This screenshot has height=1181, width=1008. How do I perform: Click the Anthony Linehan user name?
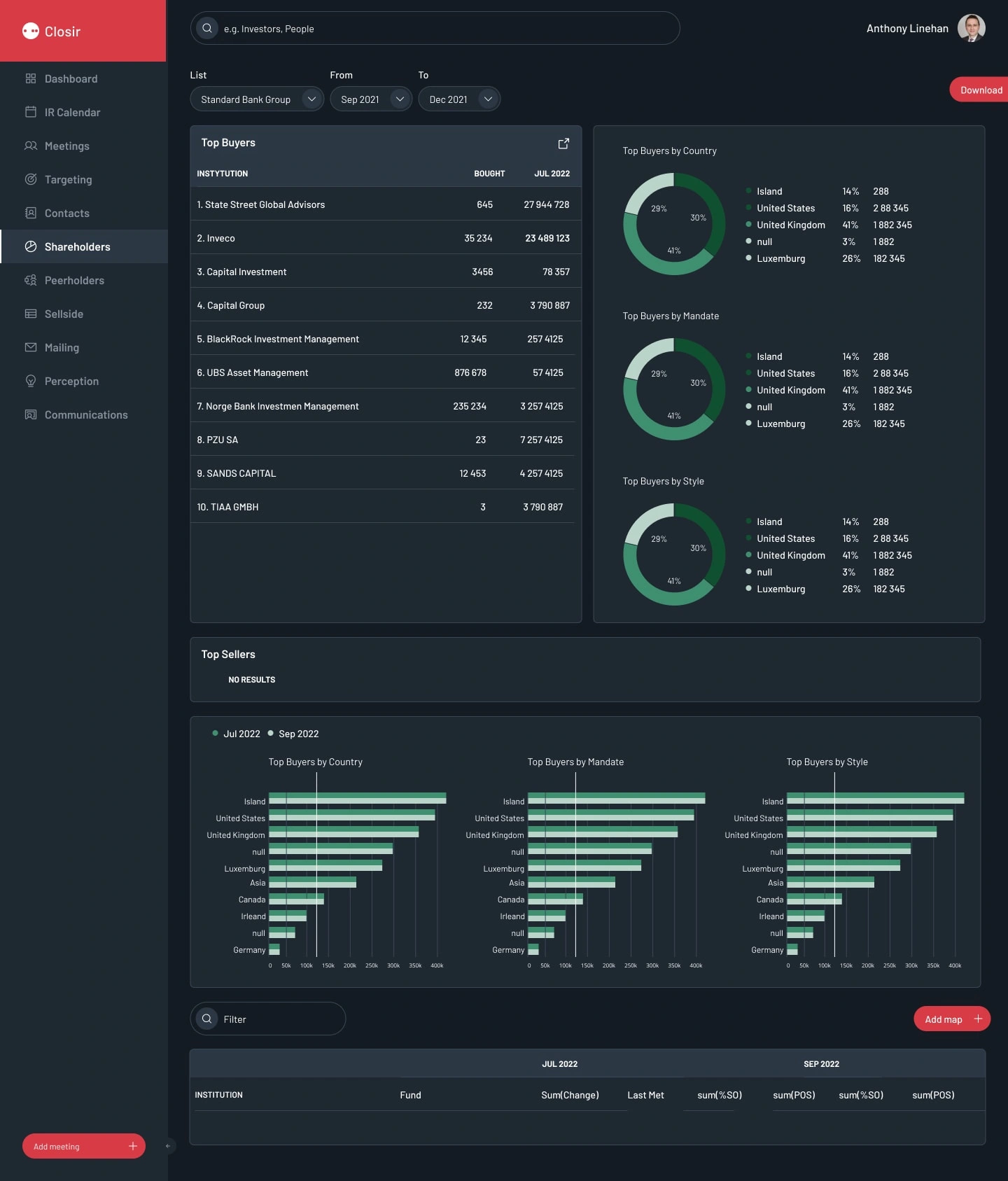(x=907, y=28)
